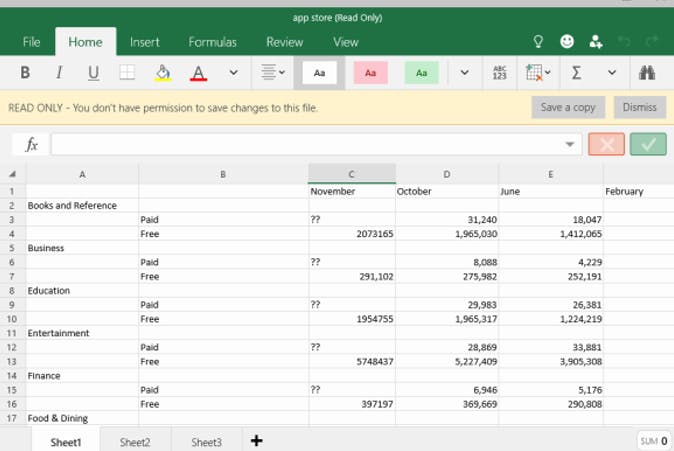
Task: Select the row 8 header
Action: click(12, 291)
